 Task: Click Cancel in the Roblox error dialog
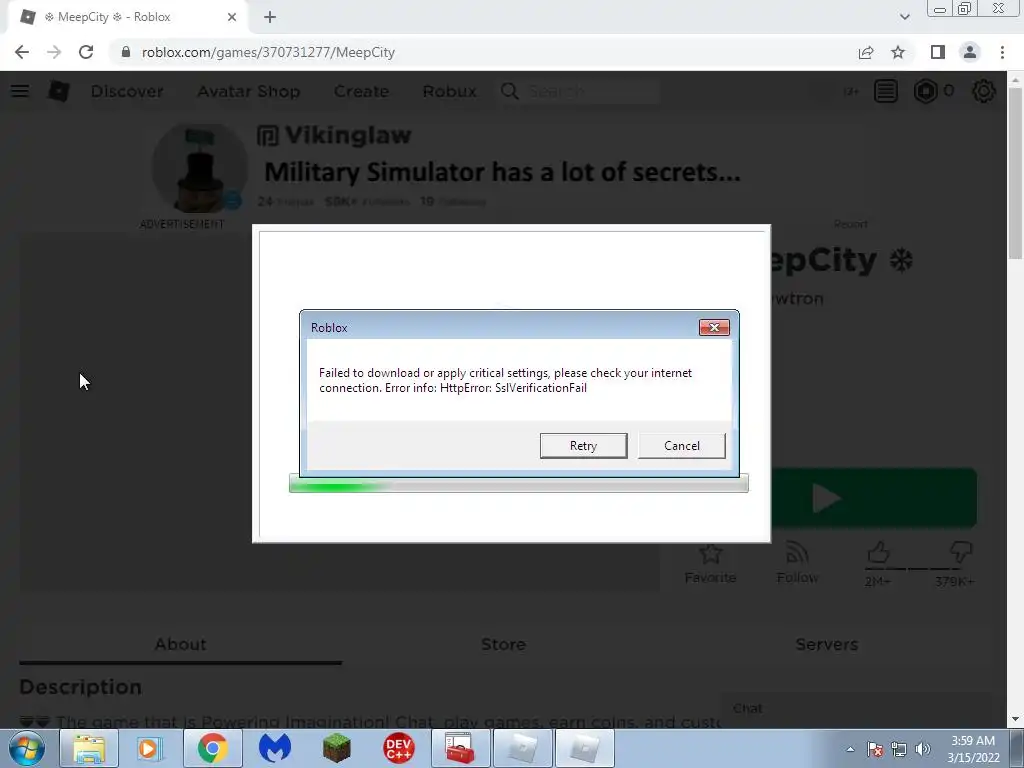tap(681, 445)
